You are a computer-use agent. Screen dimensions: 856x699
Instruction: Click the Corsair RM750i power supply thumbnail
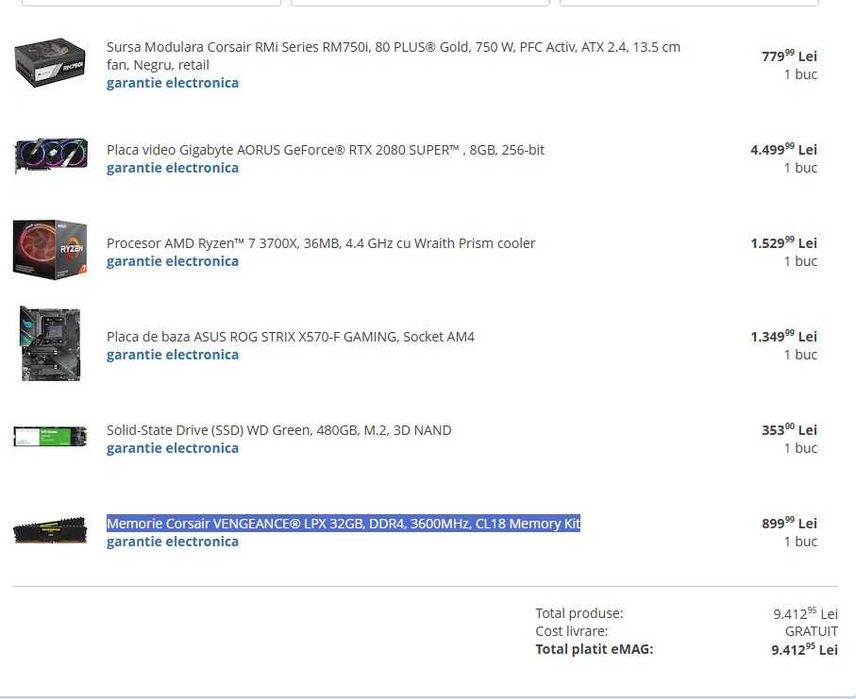(50, 63)
